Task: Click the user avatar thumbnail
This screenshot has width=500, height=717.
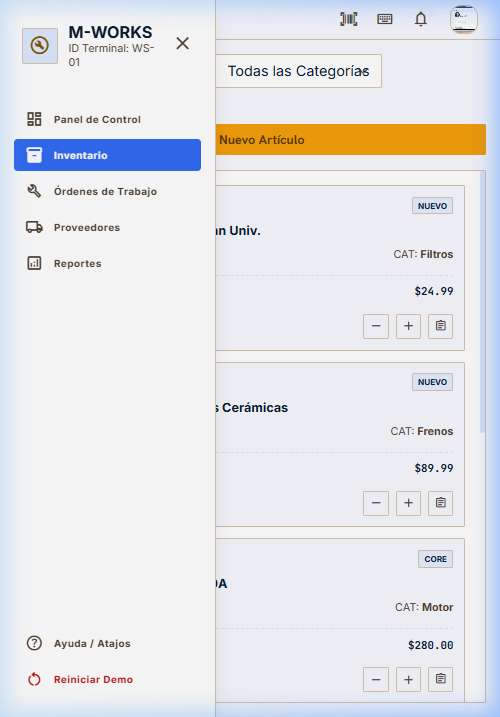Action: (464, 19)
